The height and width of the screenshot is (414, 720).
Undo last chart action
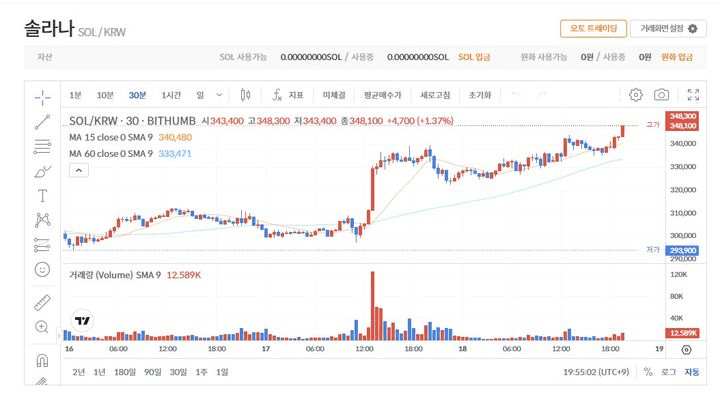pyautogui.click(x=516, y=95)
